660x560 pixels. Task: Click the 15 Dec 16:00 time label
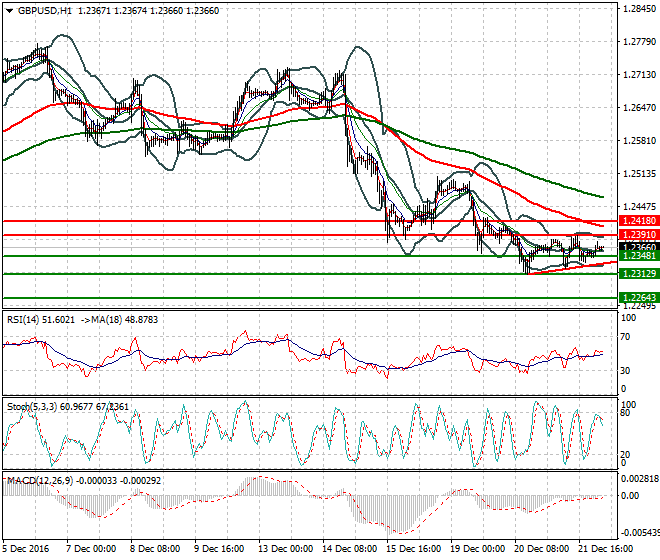[x=414, y=549]
